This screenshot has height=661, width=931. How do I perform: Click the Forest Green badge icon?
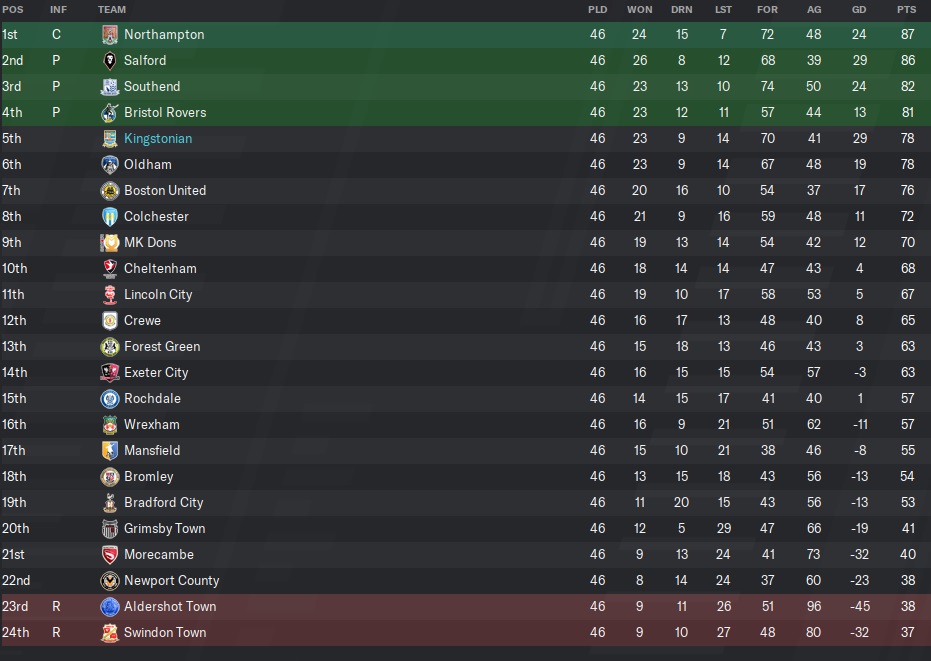click(x=110, y=347)
